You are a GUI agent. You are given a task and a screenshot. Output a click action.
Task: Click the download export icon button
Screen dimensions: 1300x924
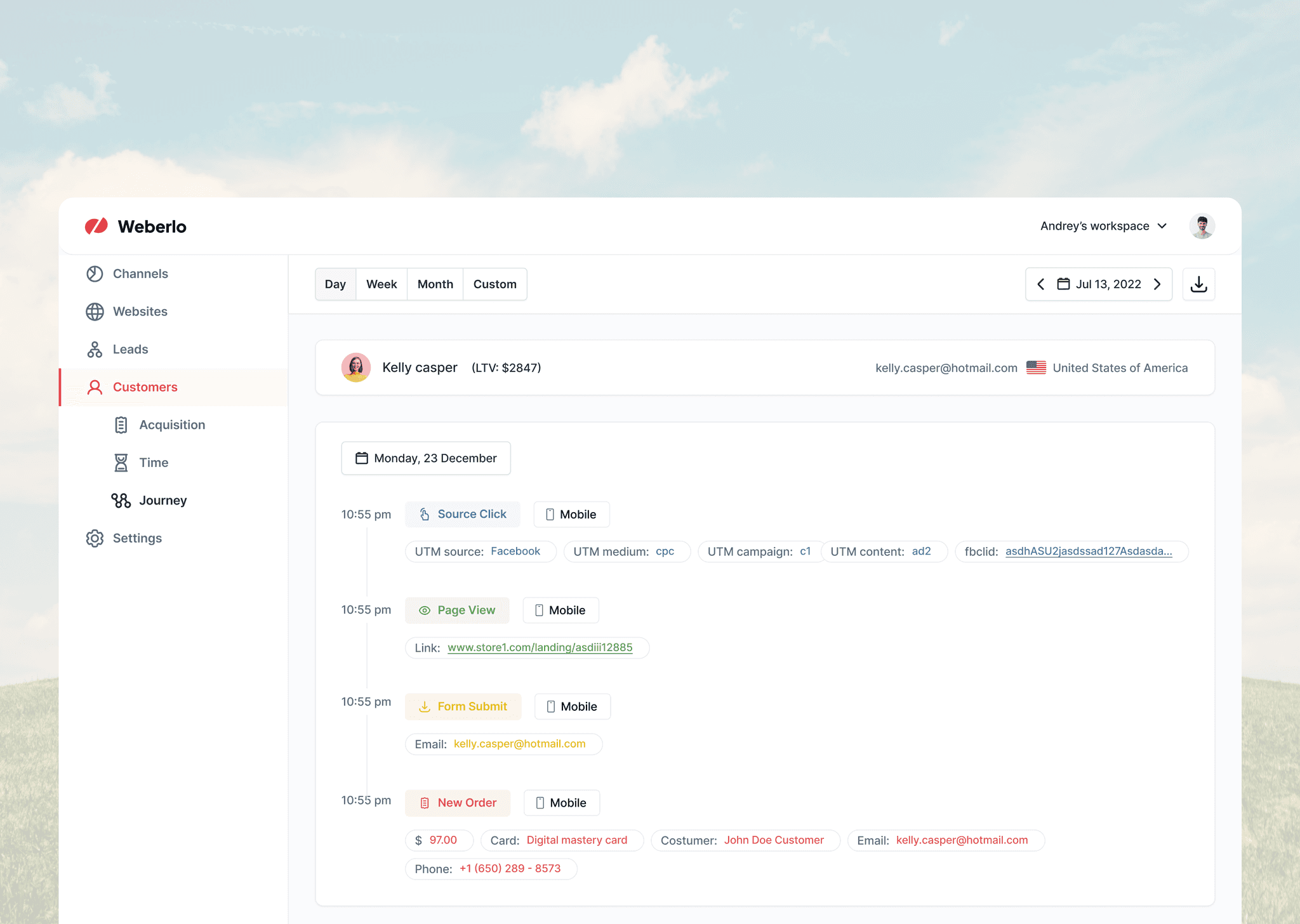[x=1198, y=284]
